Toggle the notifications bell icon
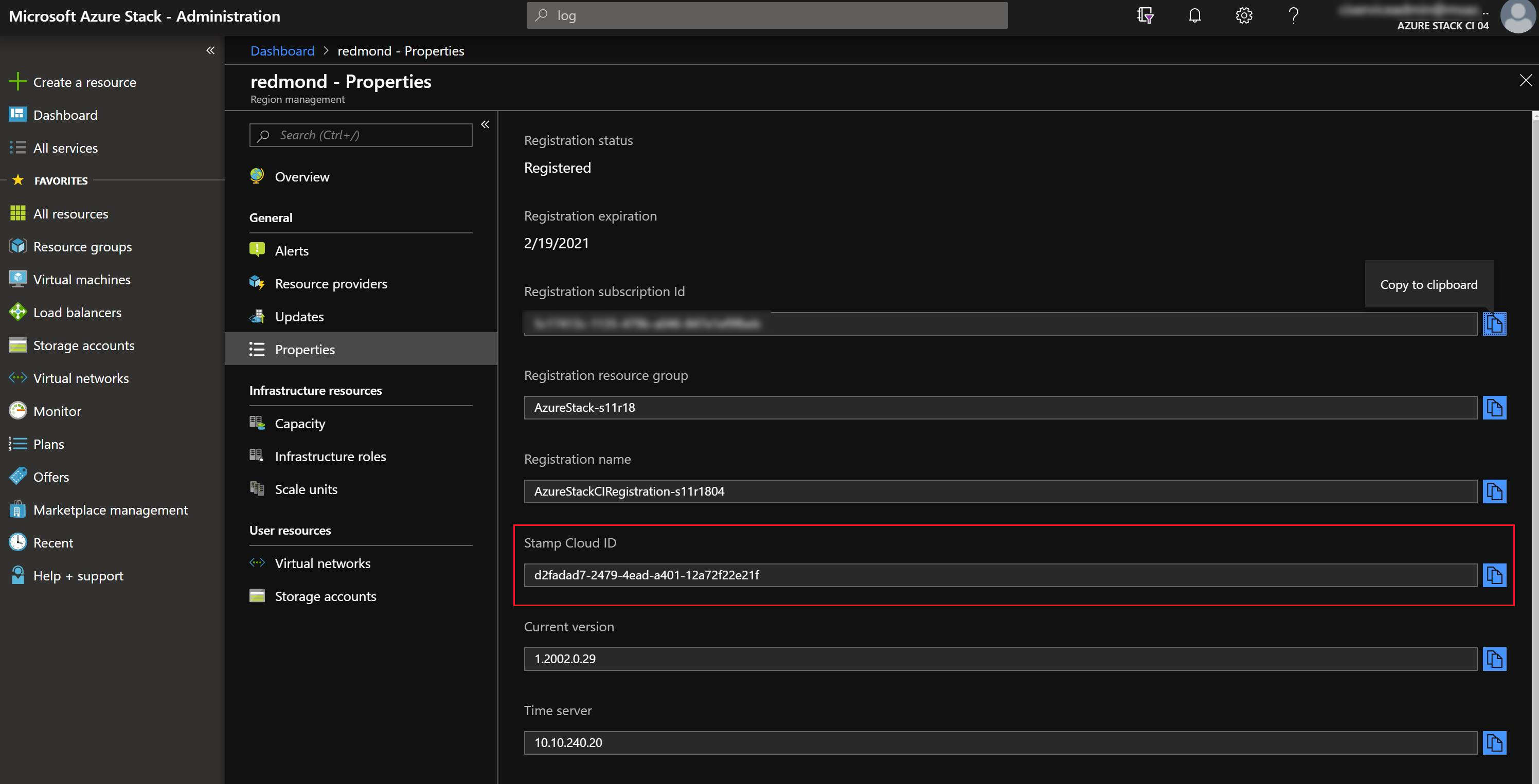The height and width of the screenshot is (784, 1539). click(1194, 15)
